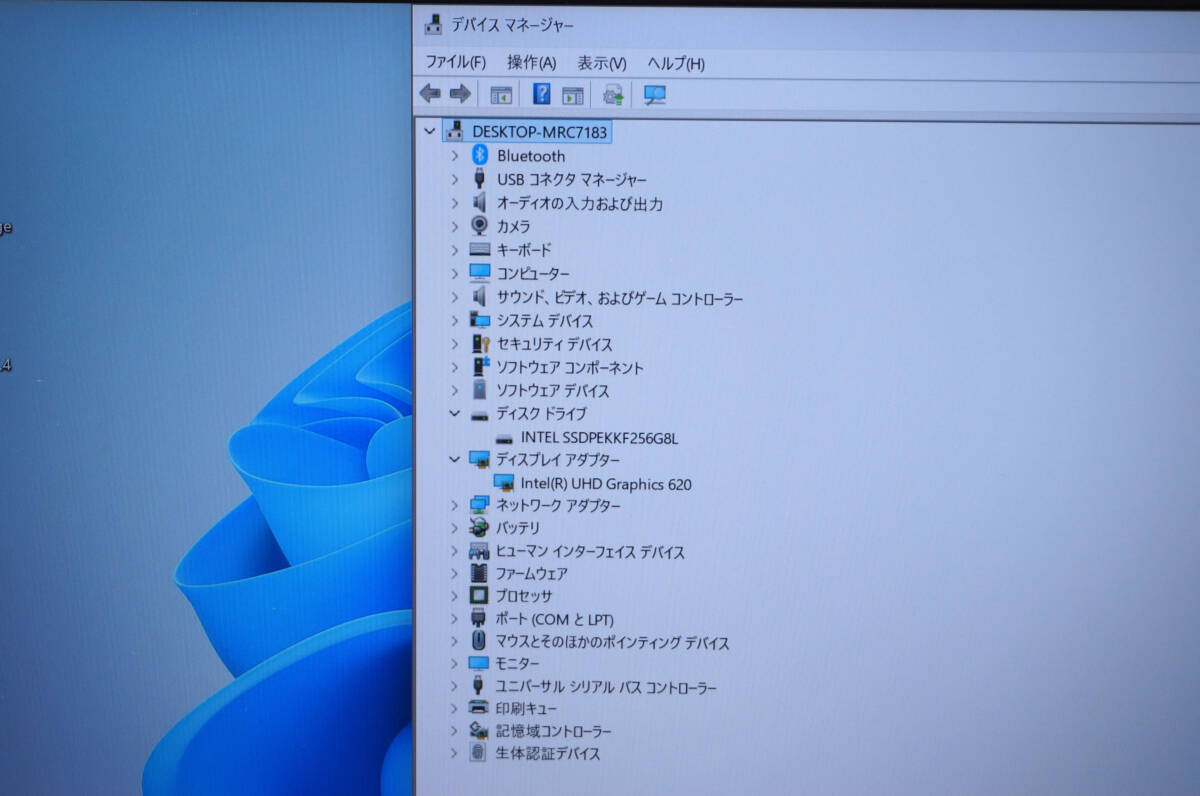Viewport: 1200px width, 796px height.
Task: Expand the システム デバイス node
Action: (454, 320)
